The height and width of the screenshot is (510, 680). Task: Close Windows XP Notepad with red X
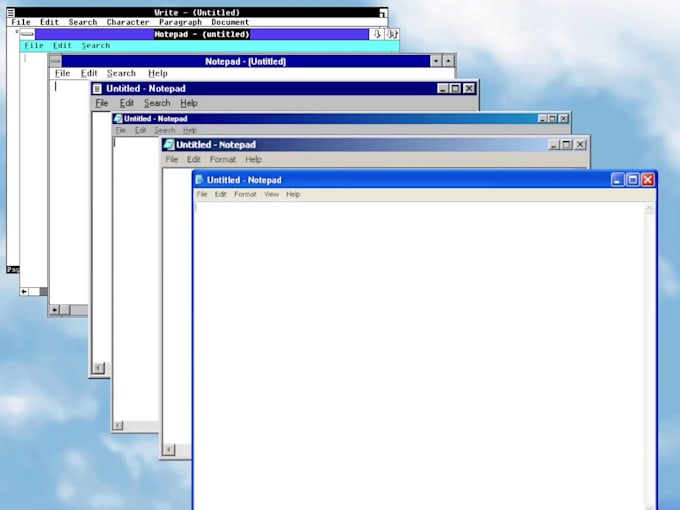[648, 180]
